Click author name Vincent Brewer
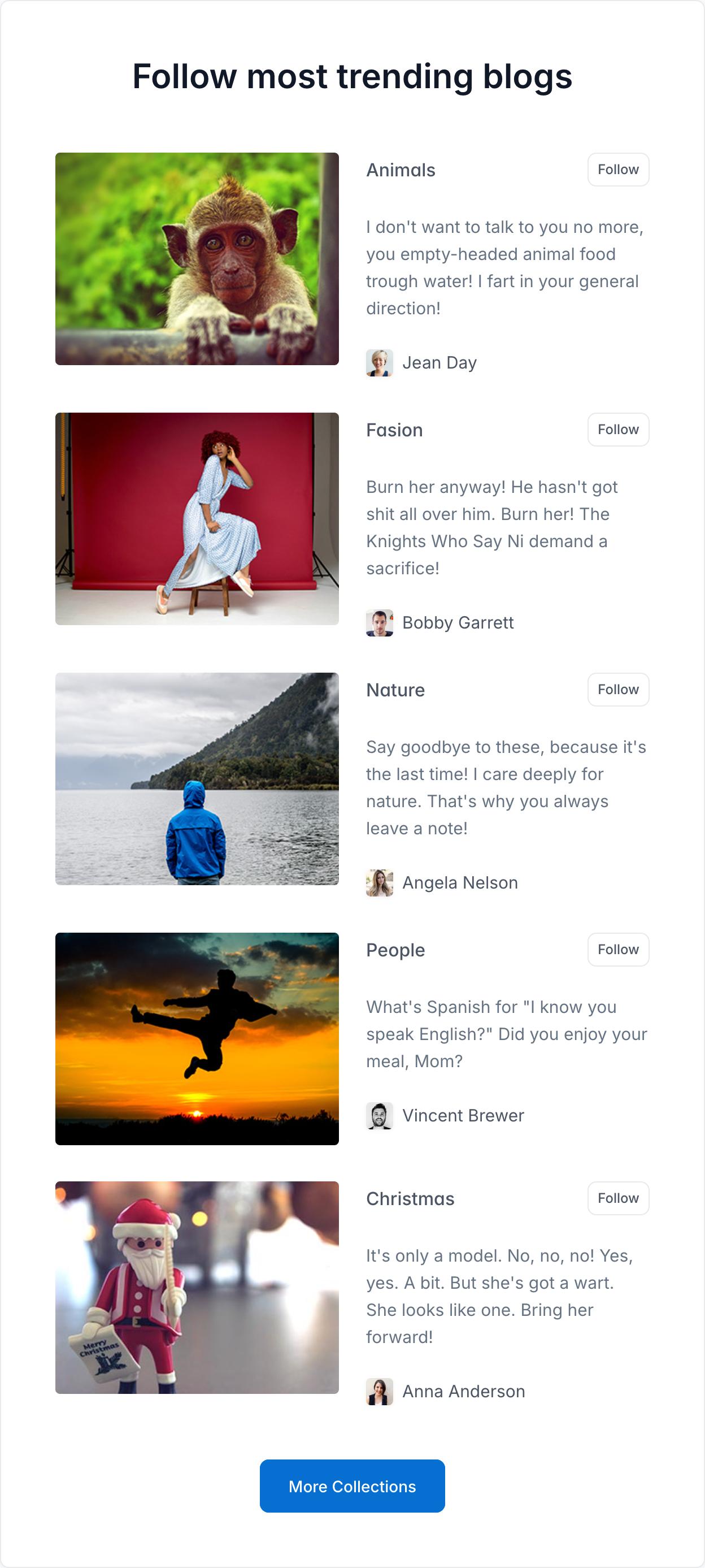The height and width of the screenshot is (1568, 705). coord(463,1116)
